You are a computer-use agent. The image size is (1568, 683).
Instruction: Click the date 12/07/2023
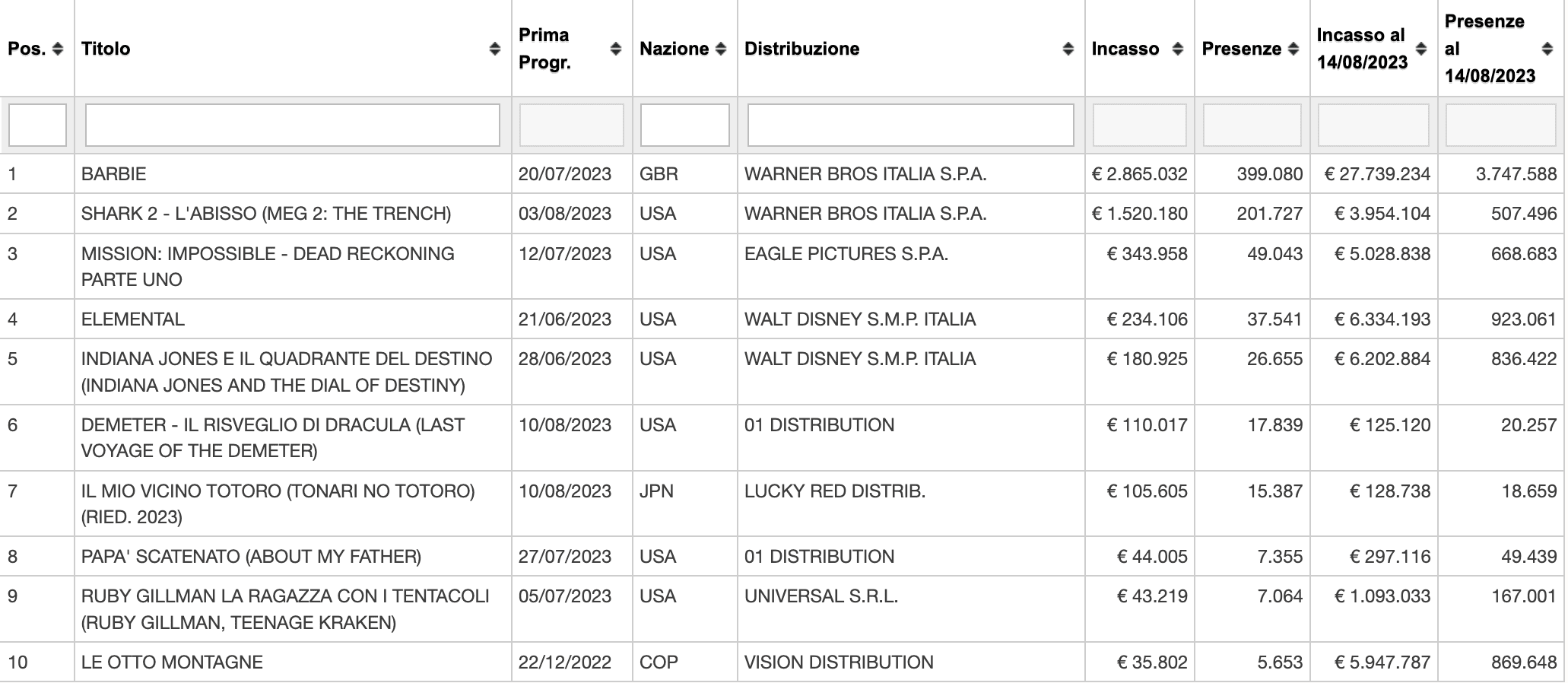pyautogui.click(x=565, y=254)
